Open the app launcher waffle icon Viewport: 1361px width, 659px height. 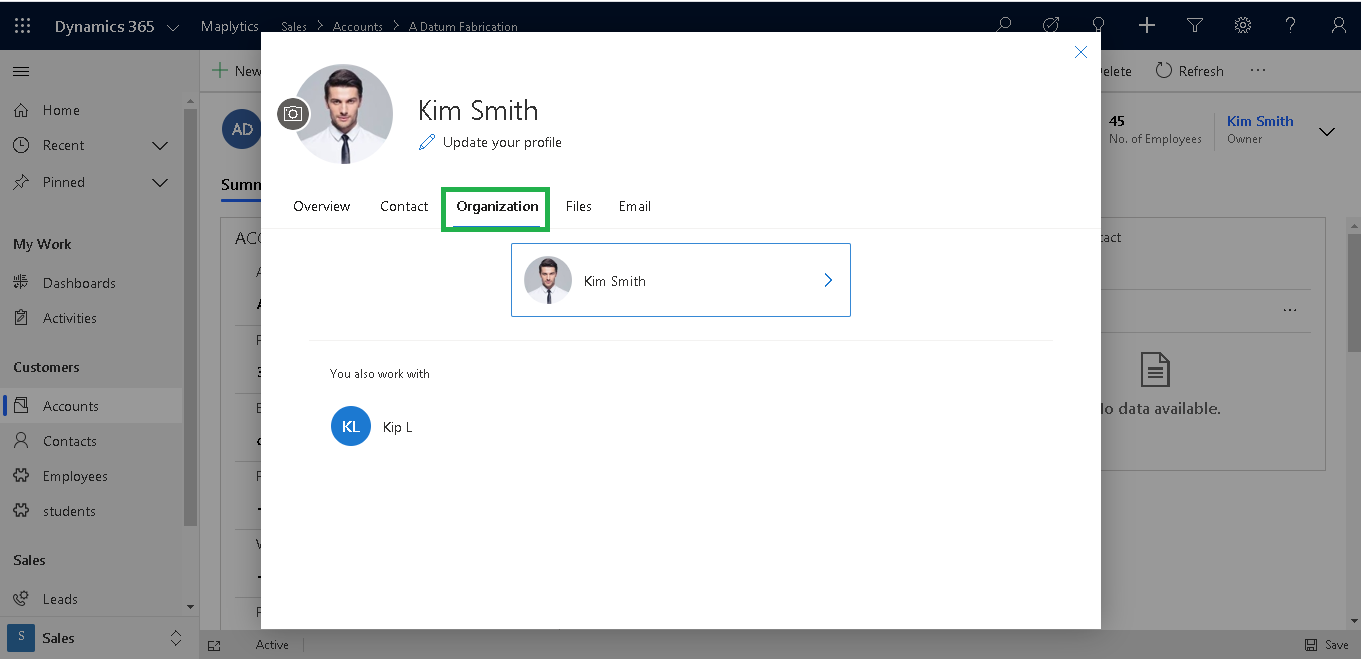(22, 26)
